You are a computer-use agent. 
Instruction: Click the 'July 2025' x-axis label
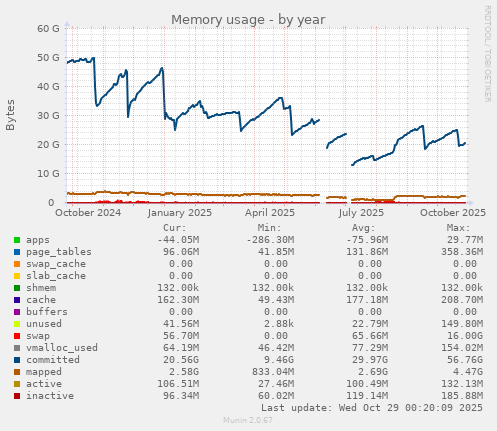tap(361, 213)
